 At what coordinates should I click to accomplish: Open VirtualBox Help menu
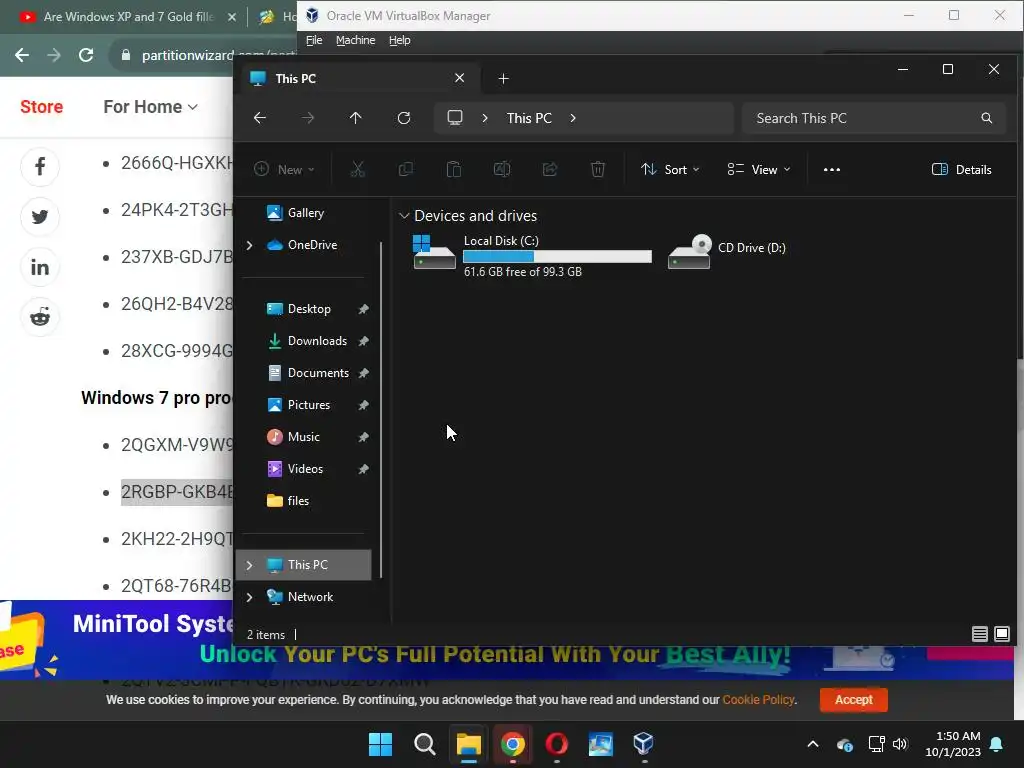(400, 40)
